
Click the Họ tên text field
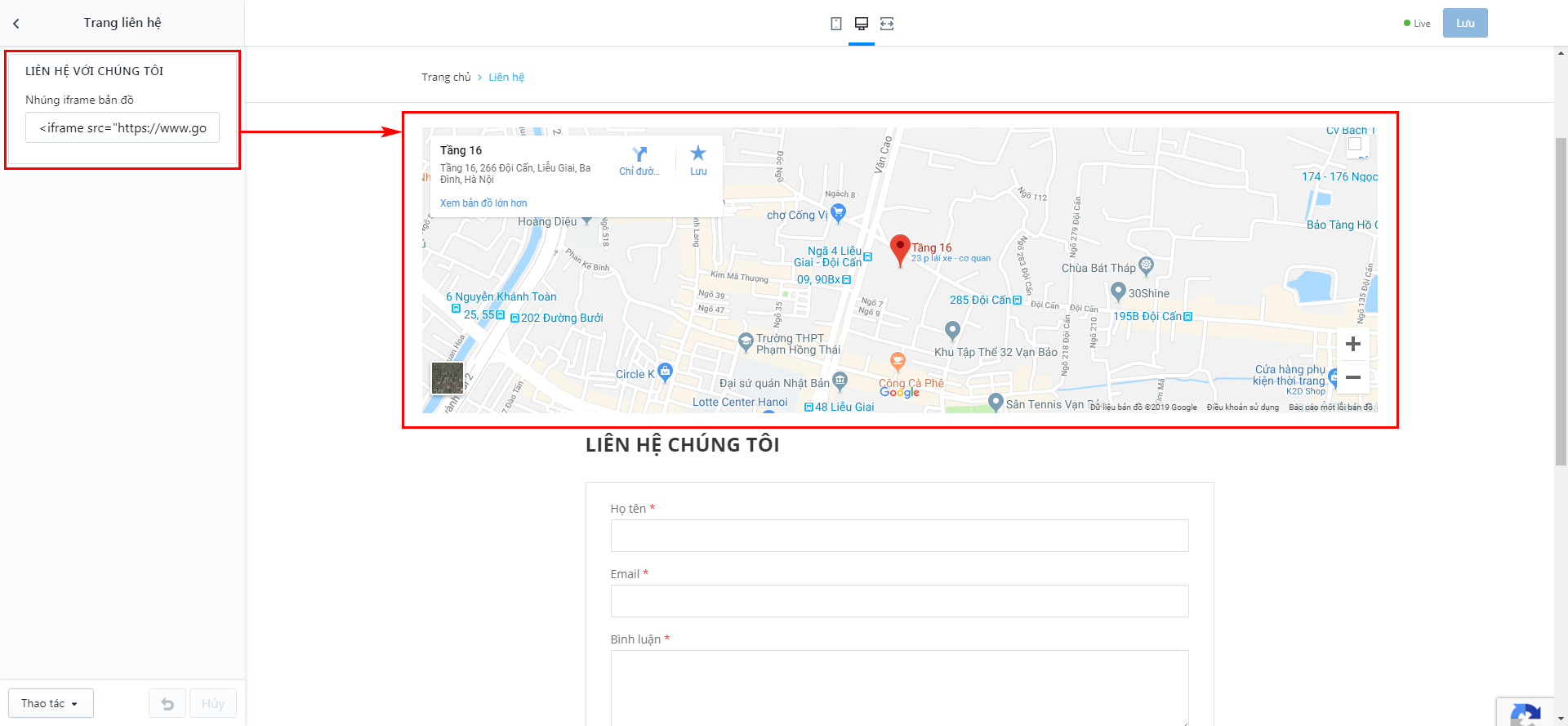pos(899,536)
